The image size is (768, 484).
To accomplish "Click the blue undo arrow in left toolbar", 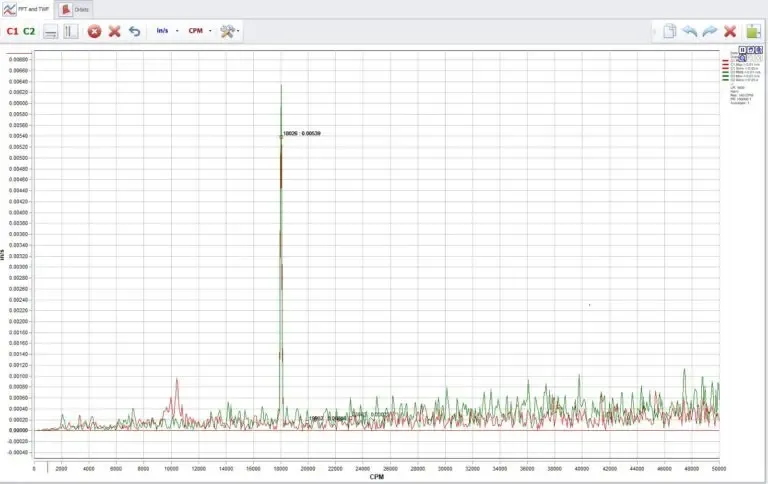I will pyautogui.click(x=134, y=31).
